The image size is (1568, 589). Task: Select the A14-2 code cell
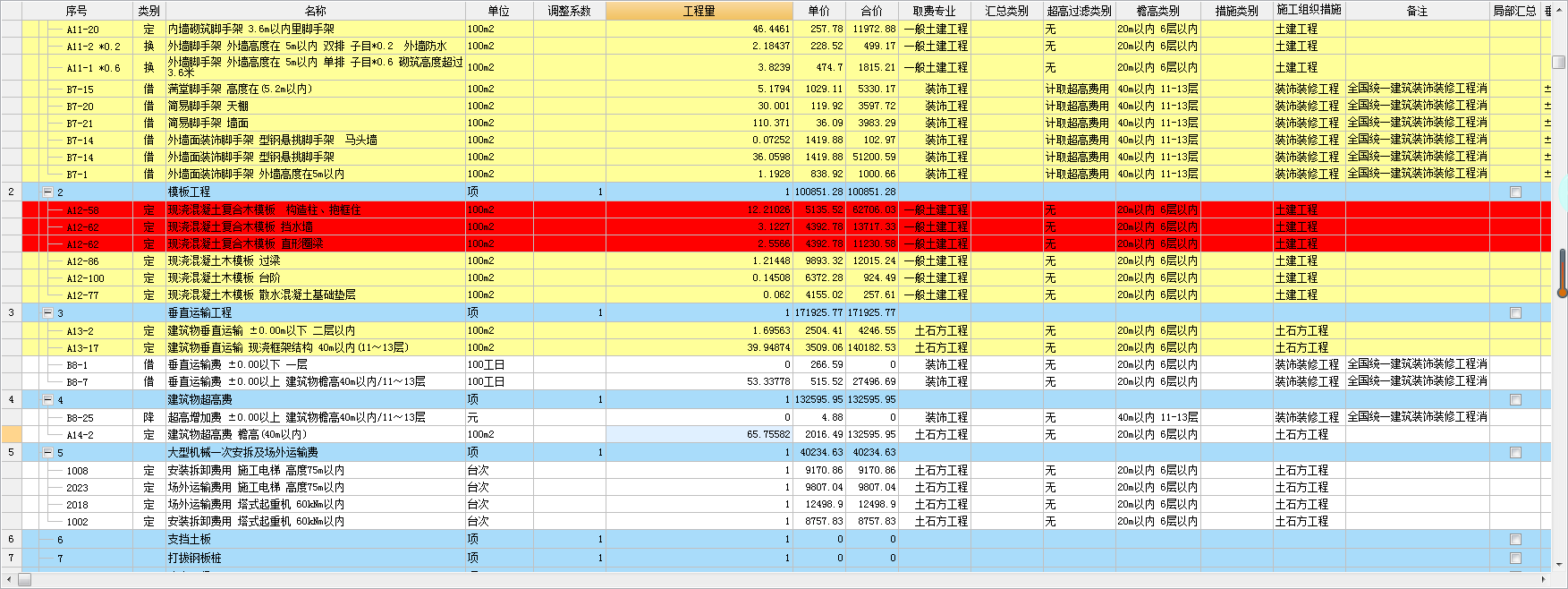coord(78,434)
